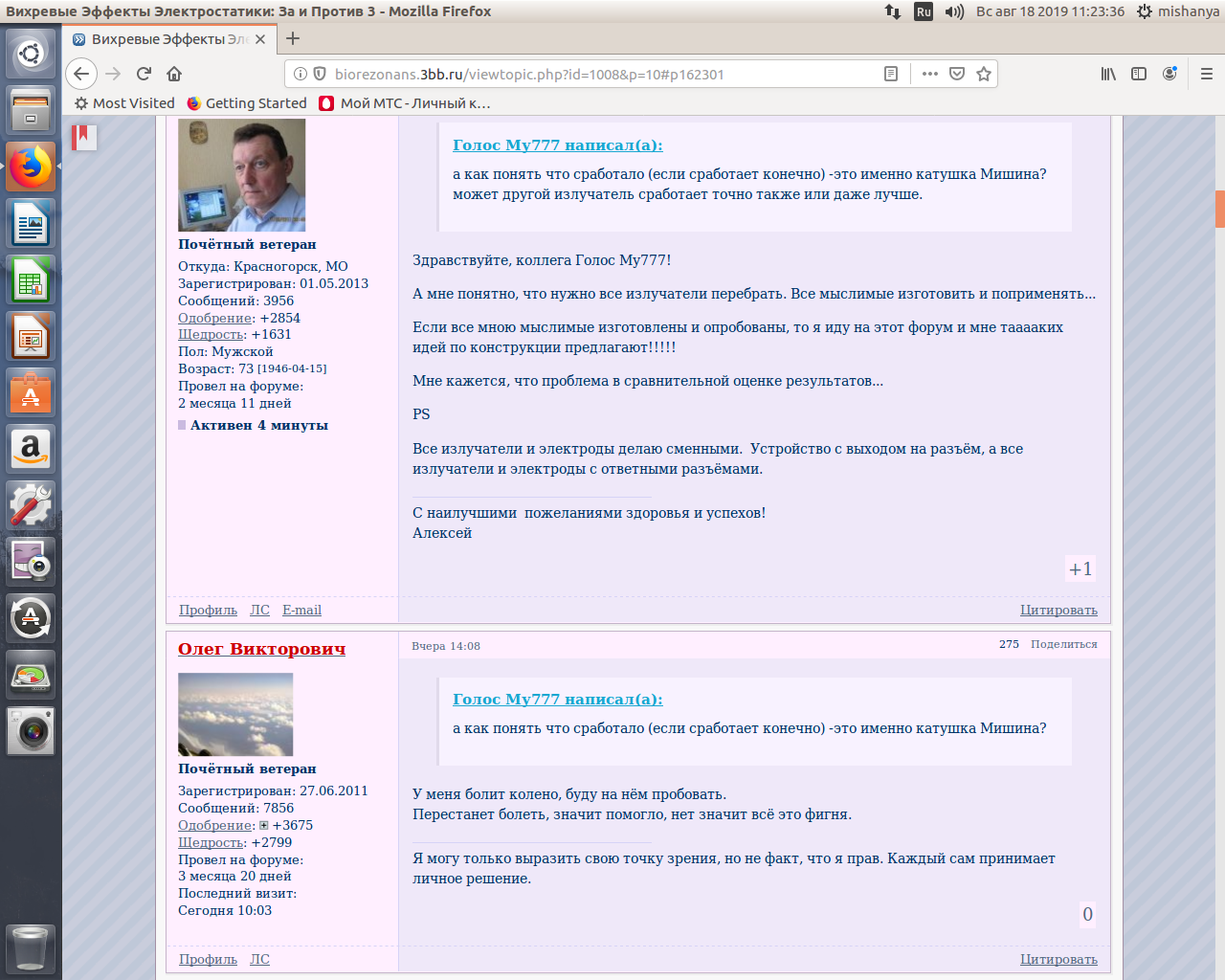Click Щедрость link with +2799
This screenshot has height=980, width=1225.
coord(211,842)
